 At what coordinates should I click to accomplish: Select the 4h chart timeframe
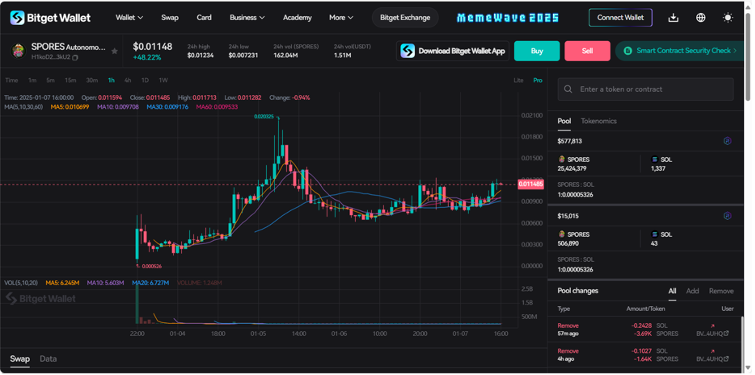point(128,80)
